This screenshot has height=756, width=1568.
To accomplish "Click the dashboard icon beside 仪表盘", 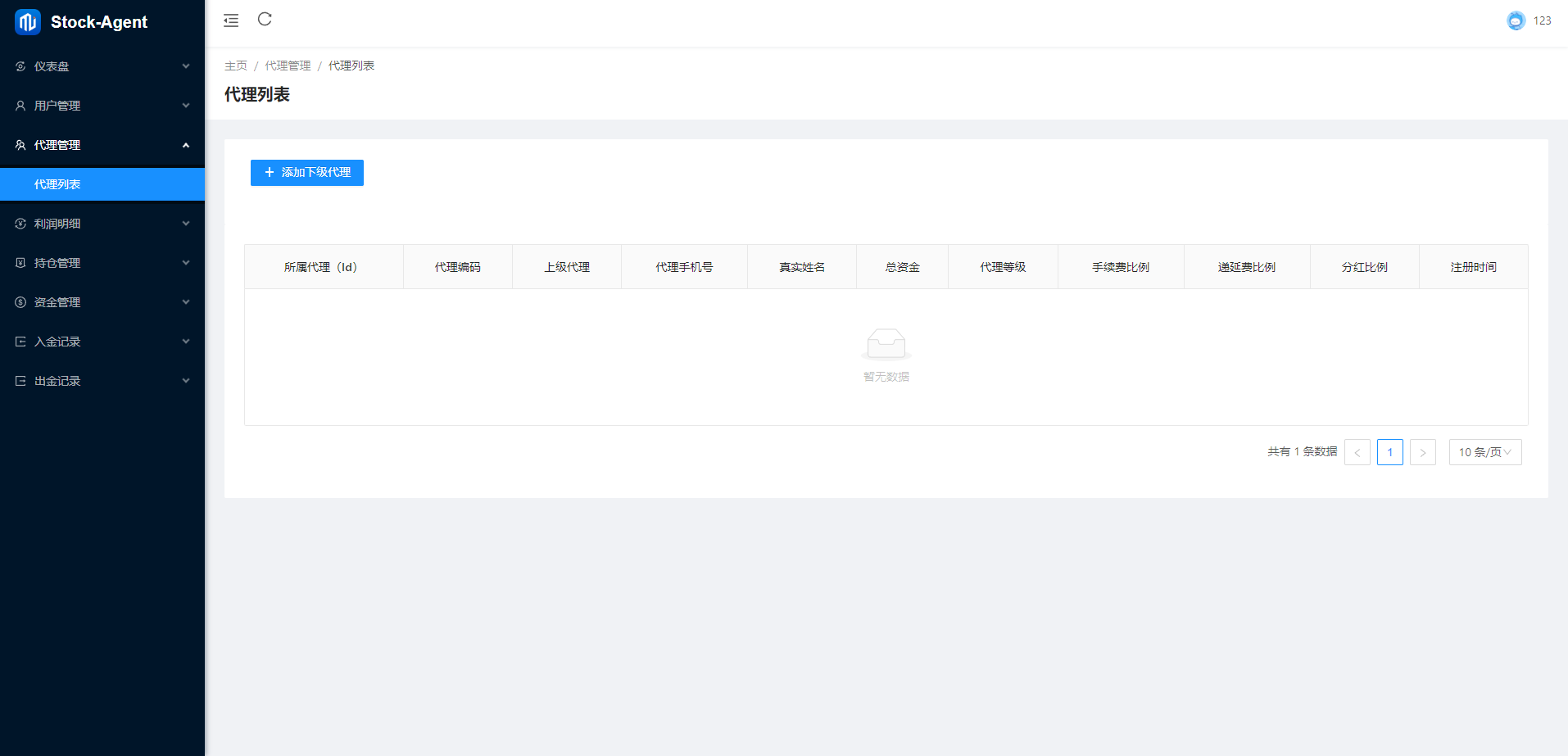I will point(20,66).
